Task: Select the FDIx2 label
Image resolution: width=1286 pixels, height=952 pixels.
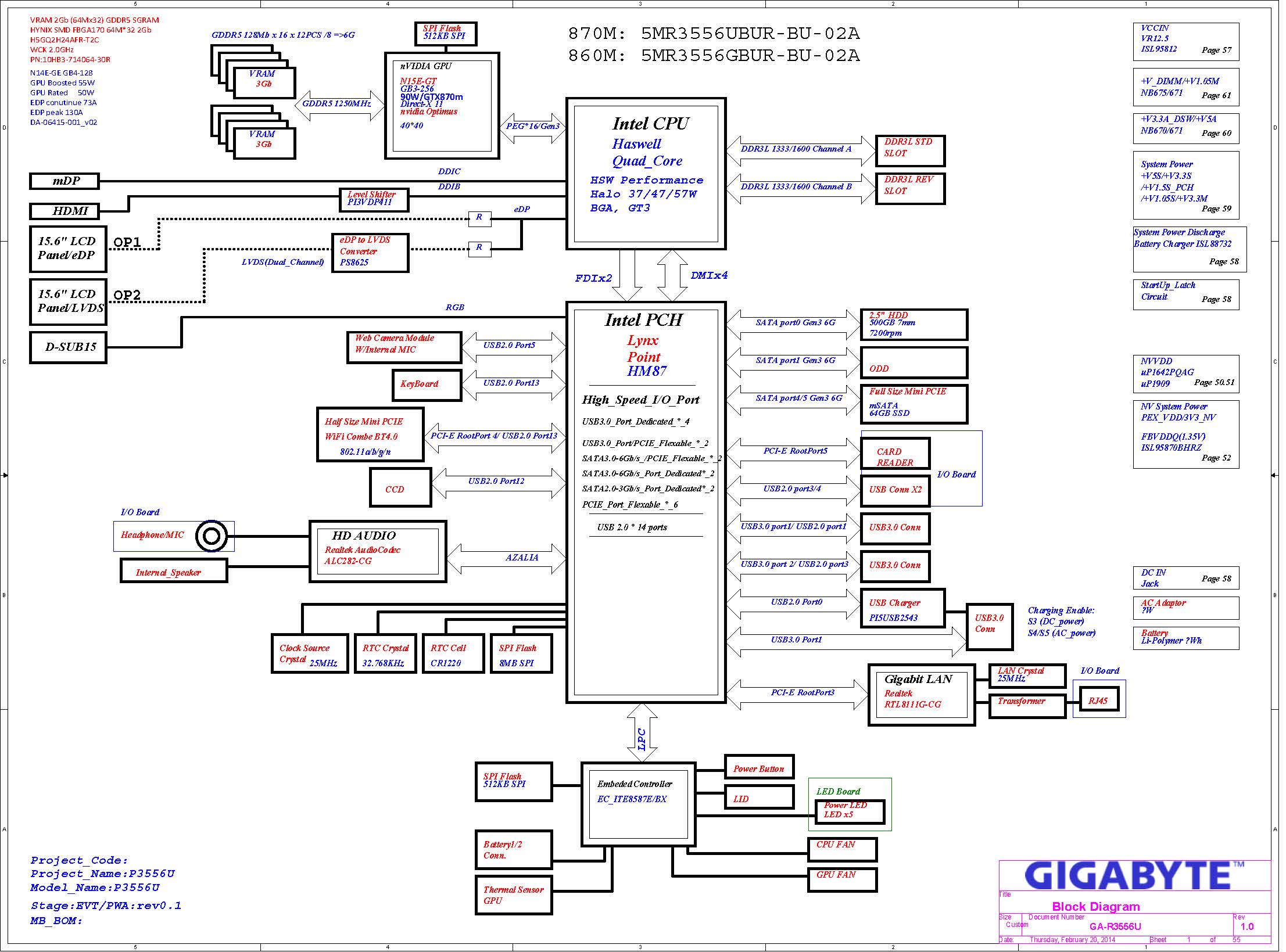Action: coord(593,278)
